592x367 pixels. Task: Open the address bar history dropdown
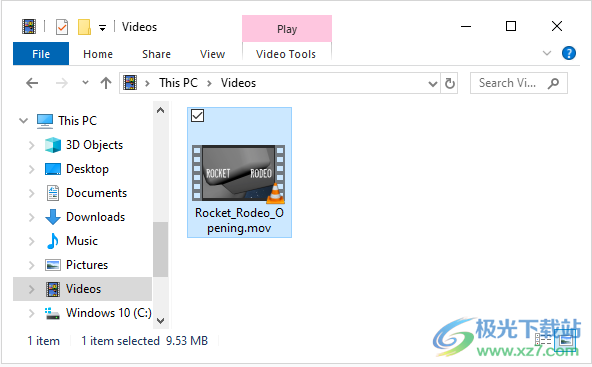tap(433, 83)
